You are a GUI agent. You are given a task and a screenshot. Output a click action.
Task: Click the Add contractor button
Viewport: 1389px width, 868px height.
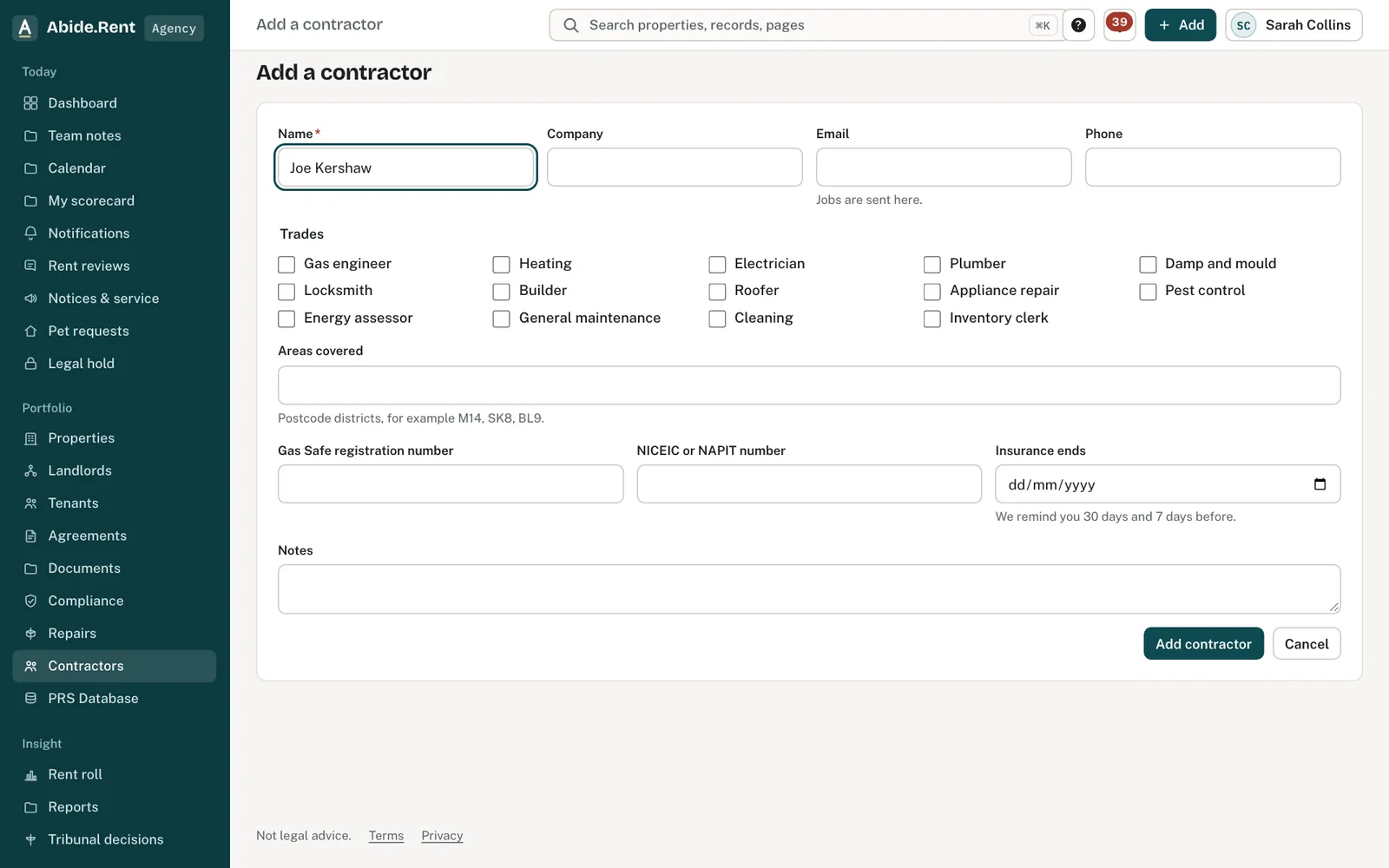coord(1203,644)
